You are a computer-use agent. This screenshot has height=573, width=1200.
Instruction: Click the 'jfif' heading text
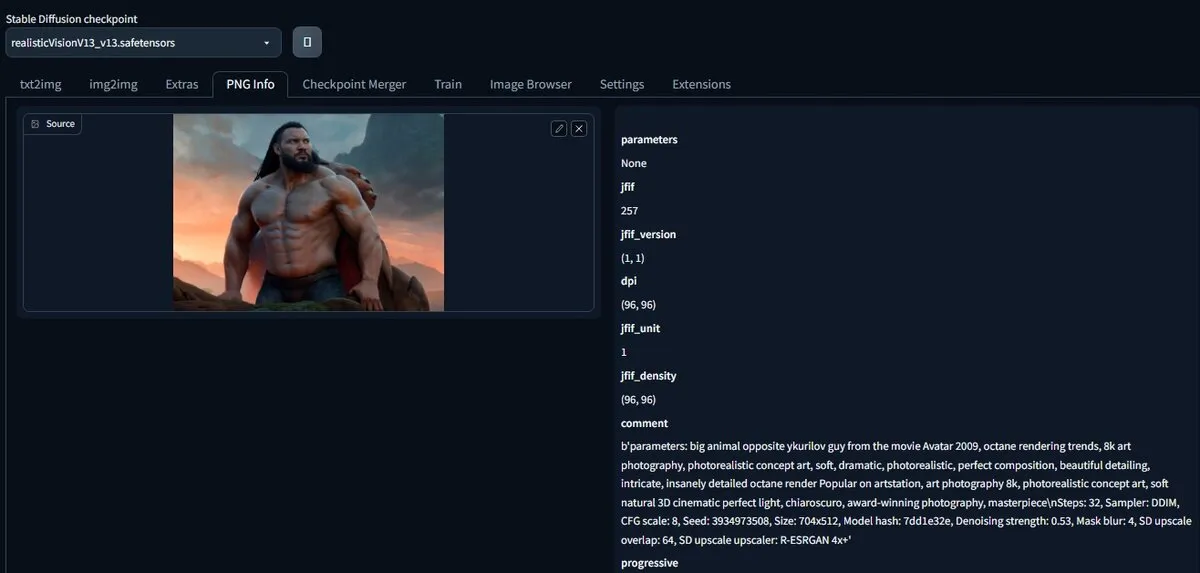pos(629,187)
